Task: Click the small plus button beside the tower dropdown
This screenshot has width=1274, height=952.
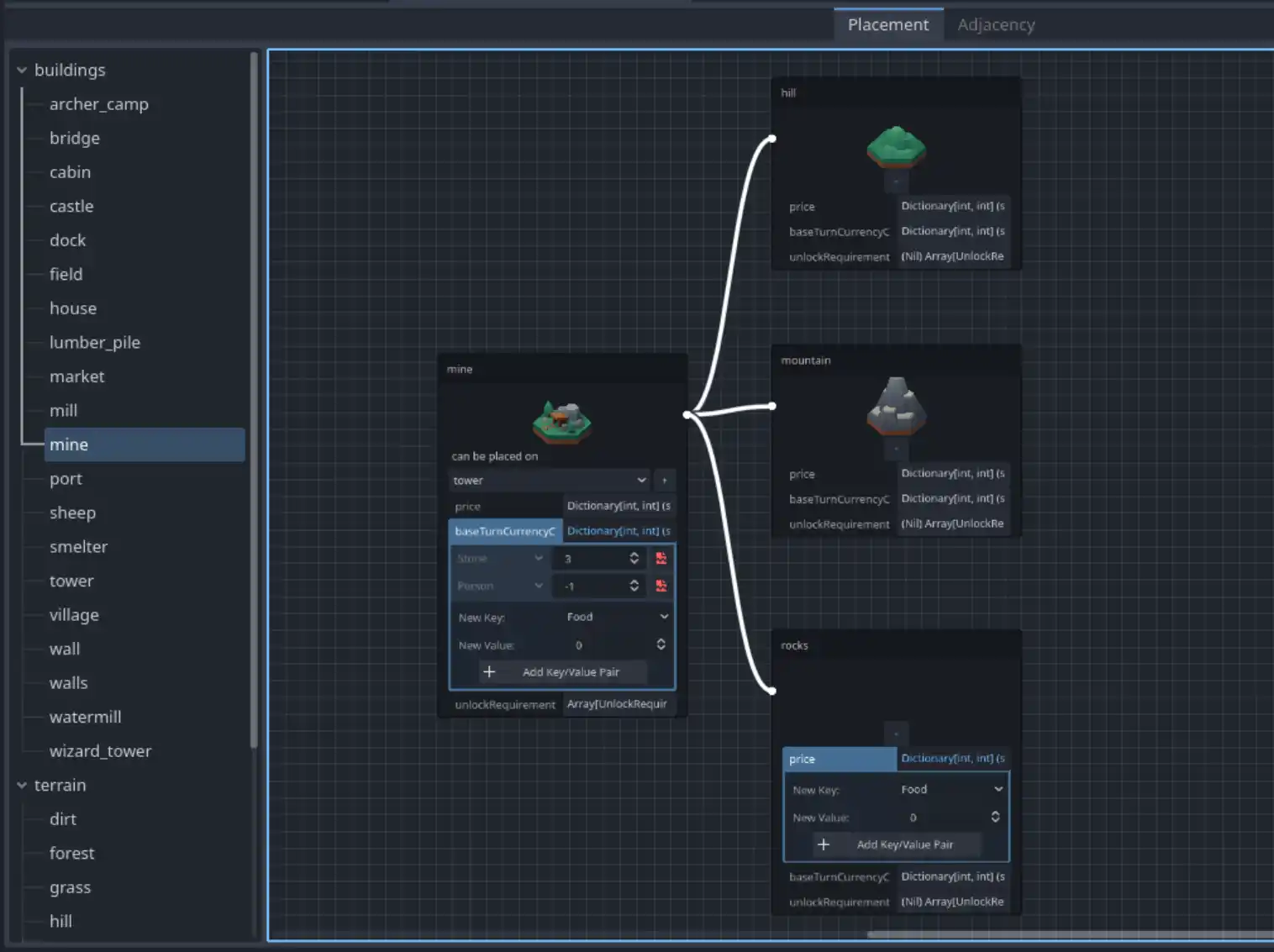Action: coord(664,480)
